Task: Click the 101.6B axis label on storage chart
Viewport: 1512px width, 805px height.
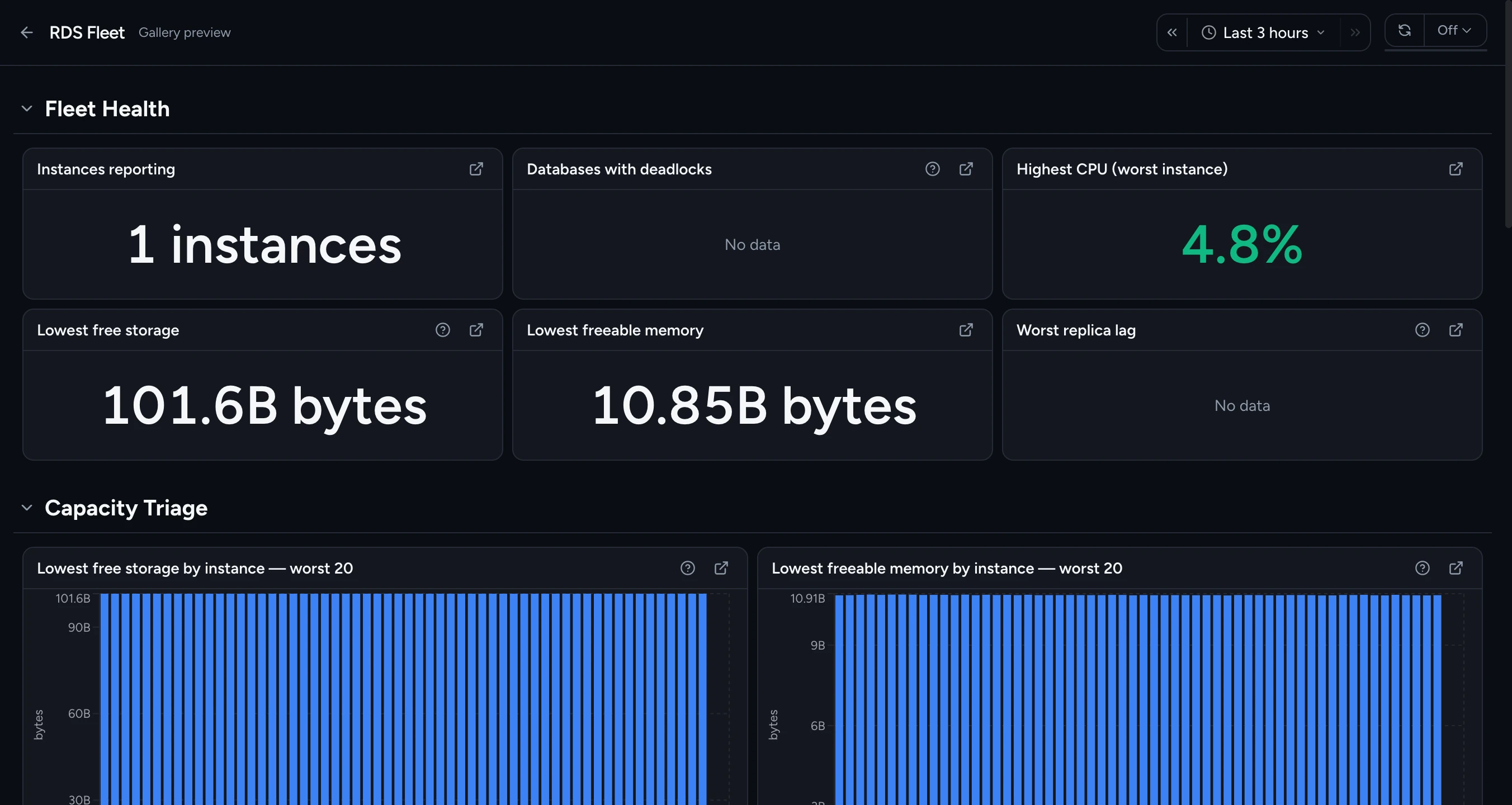Action: [x=73, y=598]
